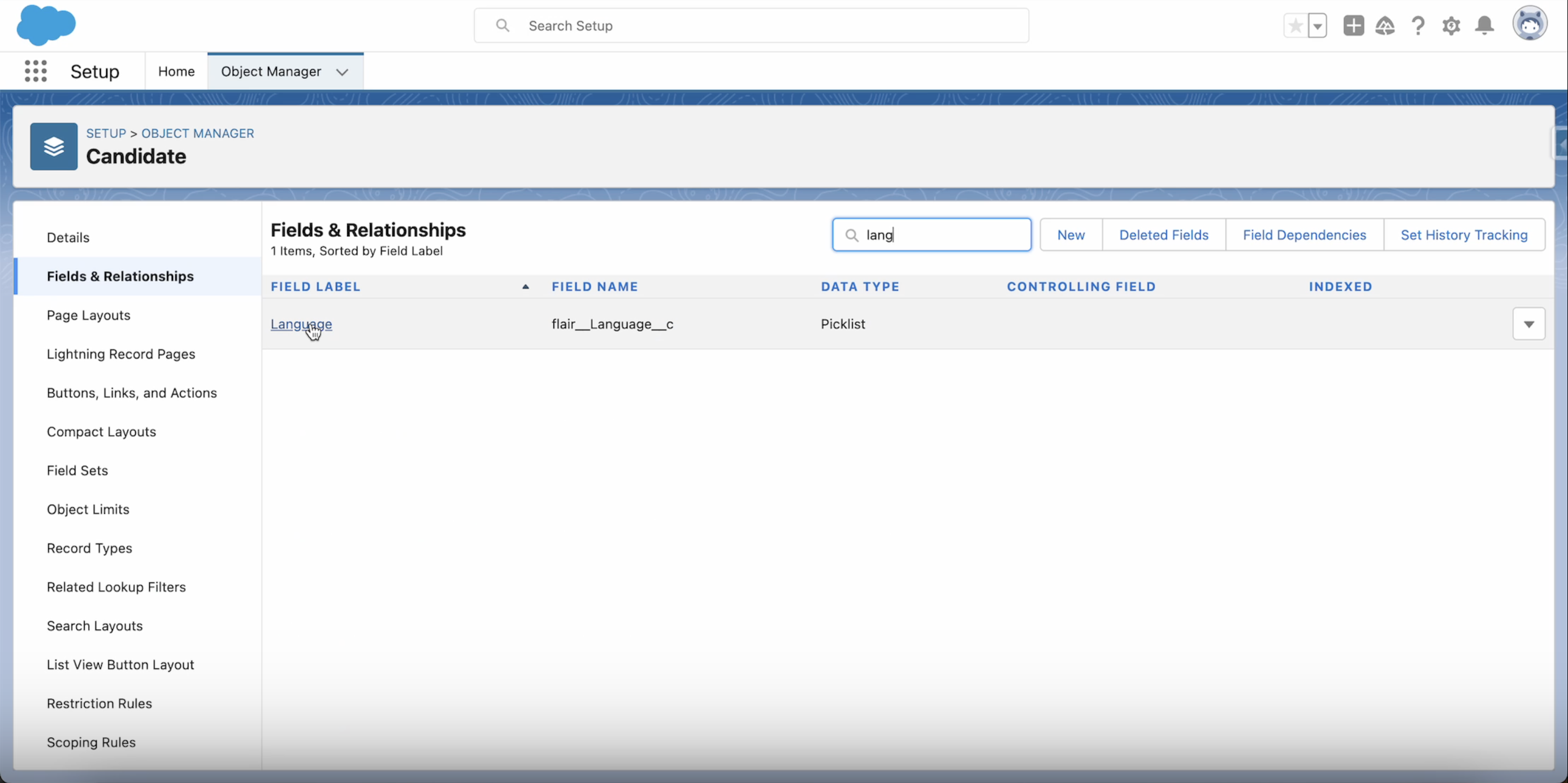Expand the favorites list dropdown arrow
The width and height of the screenshot is (1568, 783).
click(1317, 25)
